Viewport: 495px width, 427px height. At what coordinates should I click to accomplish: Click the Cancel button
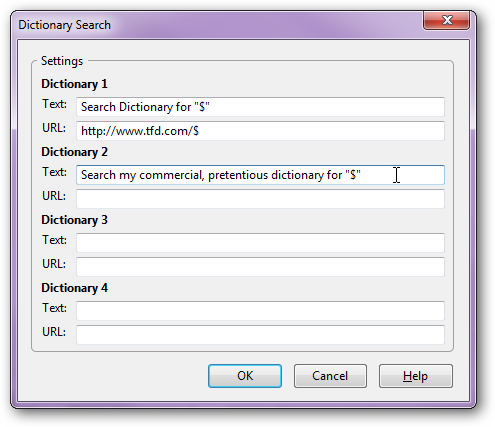[x=330, y=376]
